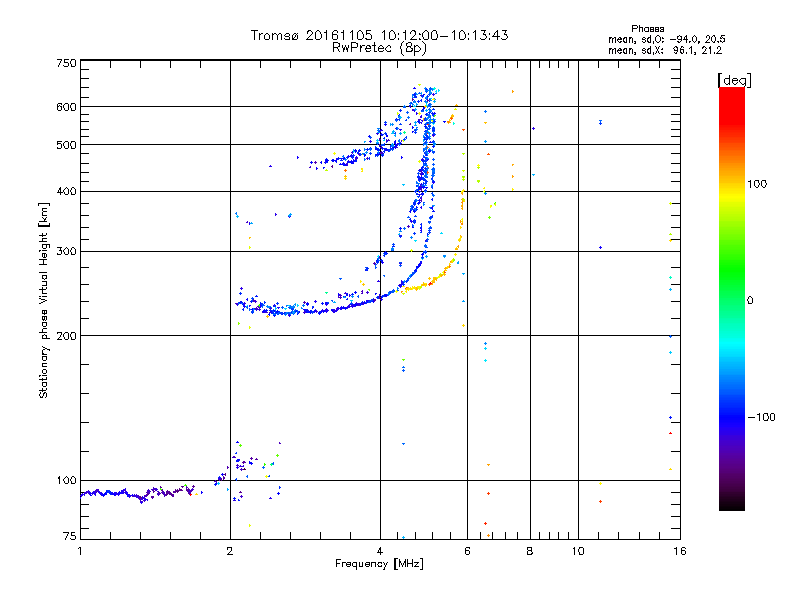Click x-axis tick label "1"
The width and height of the screenshot is (800, 600).
click(x=80, y=551)
